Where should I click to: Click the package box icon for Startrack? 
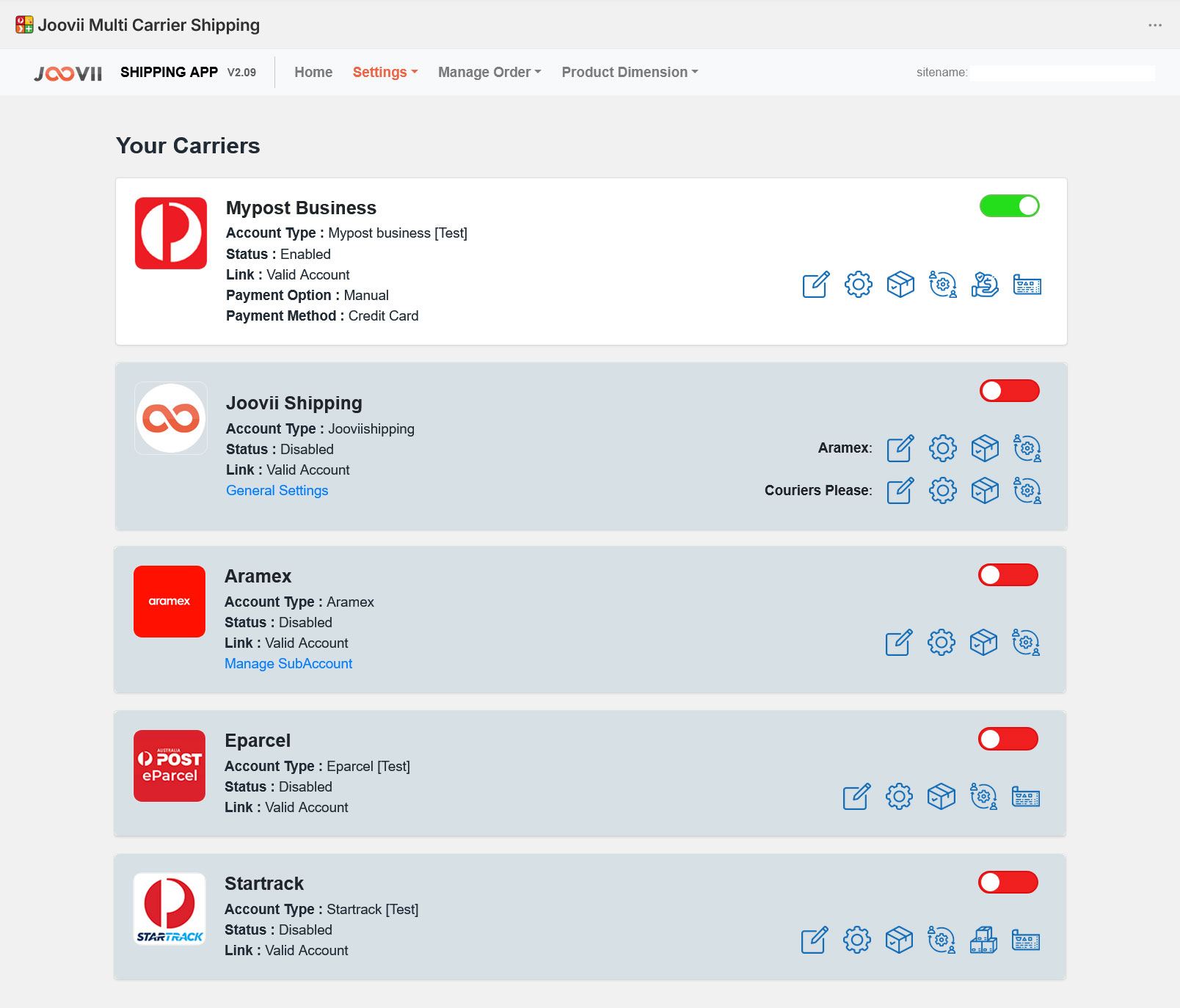[899, 940]
